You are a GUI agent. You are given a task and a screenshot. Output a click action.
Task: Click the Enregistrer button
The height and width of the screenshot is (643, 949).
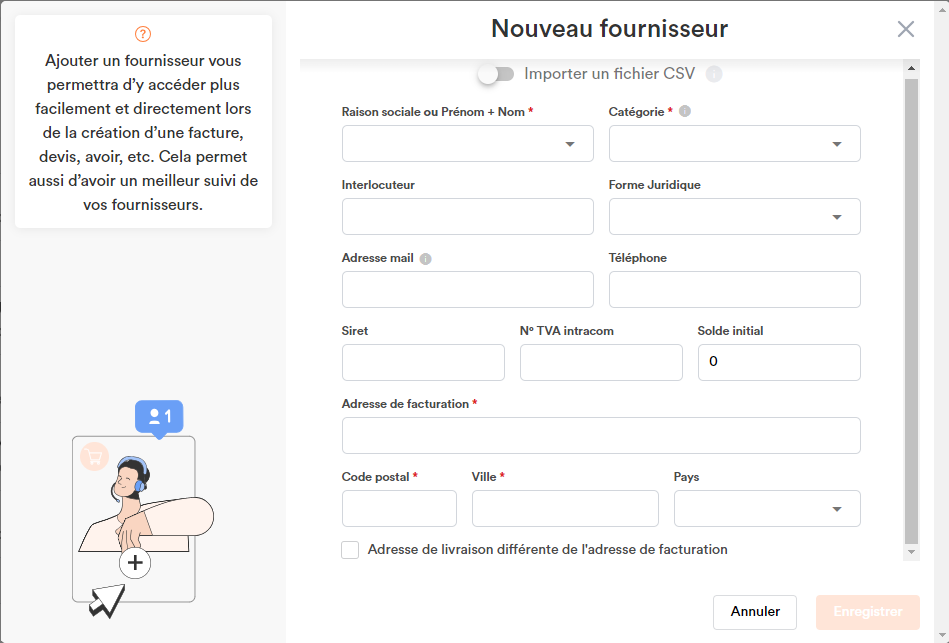click(x=867, y=612)
